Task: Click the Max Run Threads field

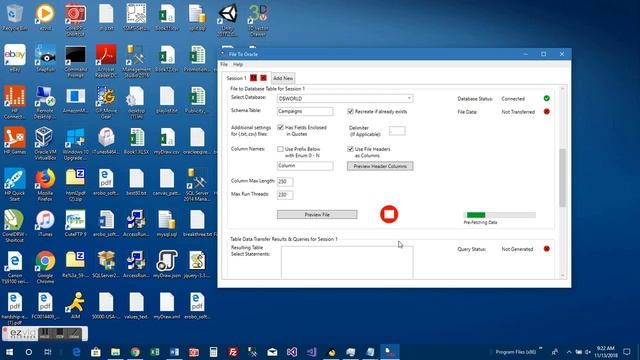Action: pyautogui.click(x=285, y=195)
